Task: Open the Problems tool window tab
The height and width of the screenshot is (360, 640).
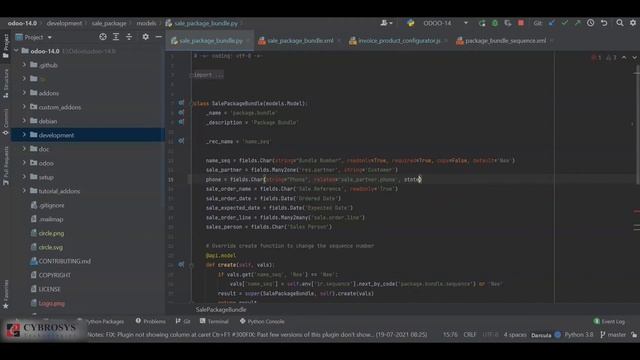Action: click(151, 322)
